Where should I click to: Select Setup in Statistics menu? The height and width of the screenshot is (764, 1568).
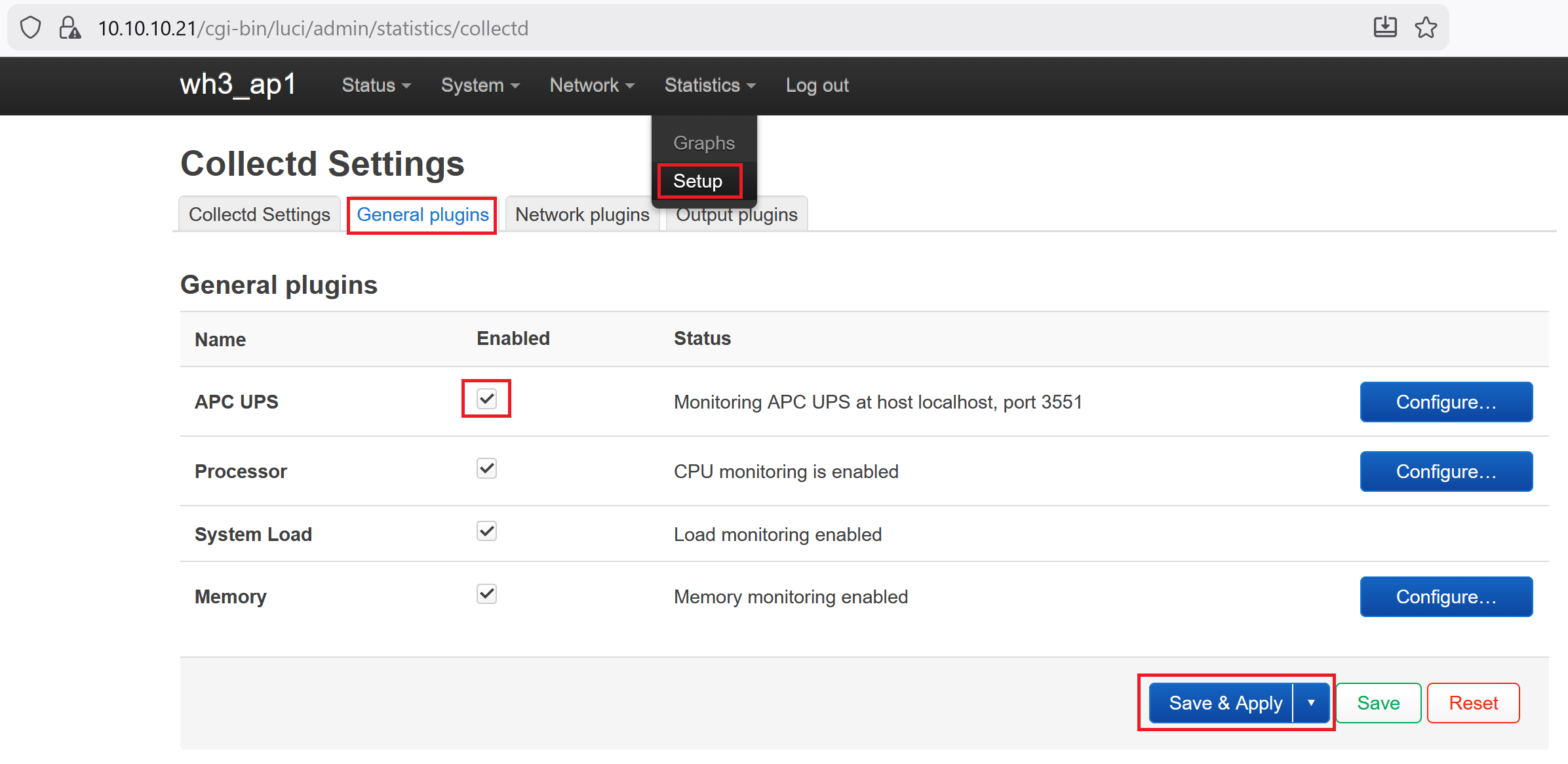tap(698, 181)
